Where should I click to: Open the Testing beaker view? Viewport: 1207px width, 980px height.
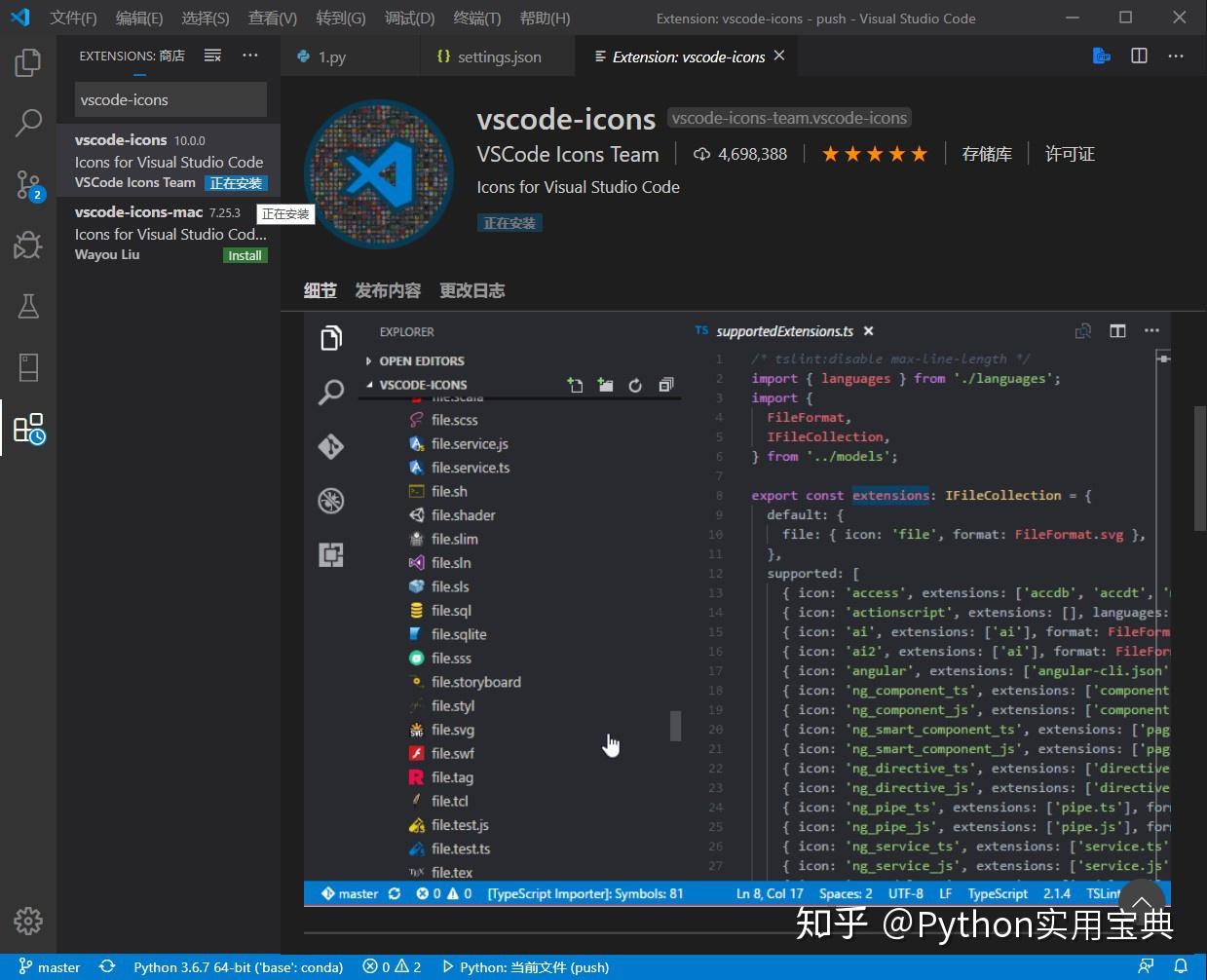[27, 306]
